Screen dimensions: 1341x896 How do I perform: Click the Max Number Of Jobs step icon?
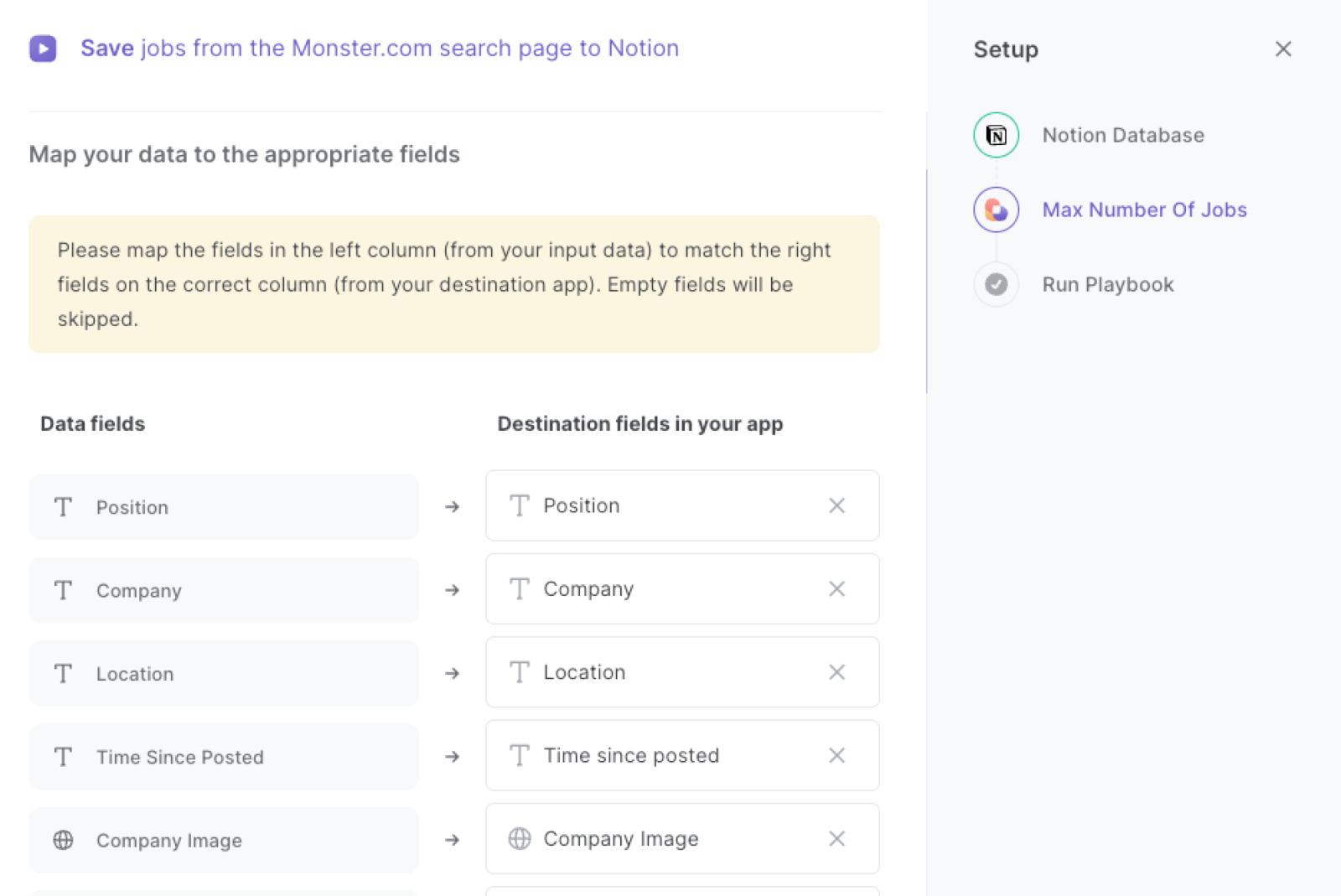[x=996, y=210]
